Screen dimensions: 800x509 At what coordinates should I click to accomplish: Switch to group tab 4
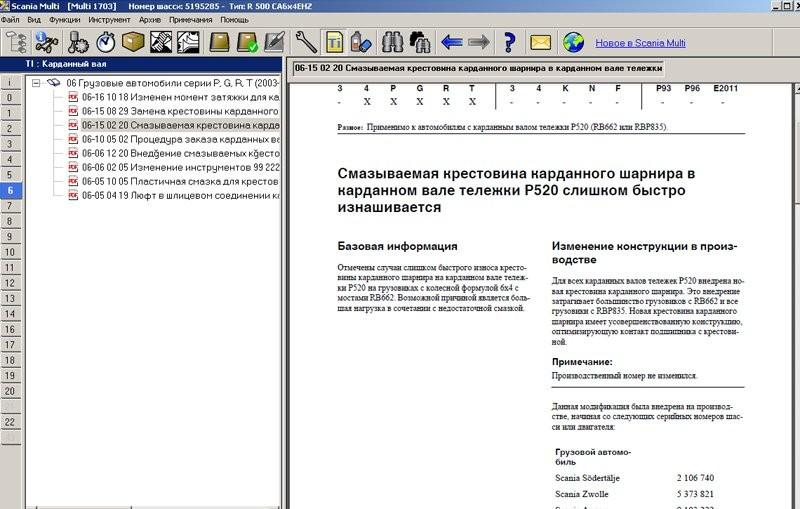tap(10, 159)
